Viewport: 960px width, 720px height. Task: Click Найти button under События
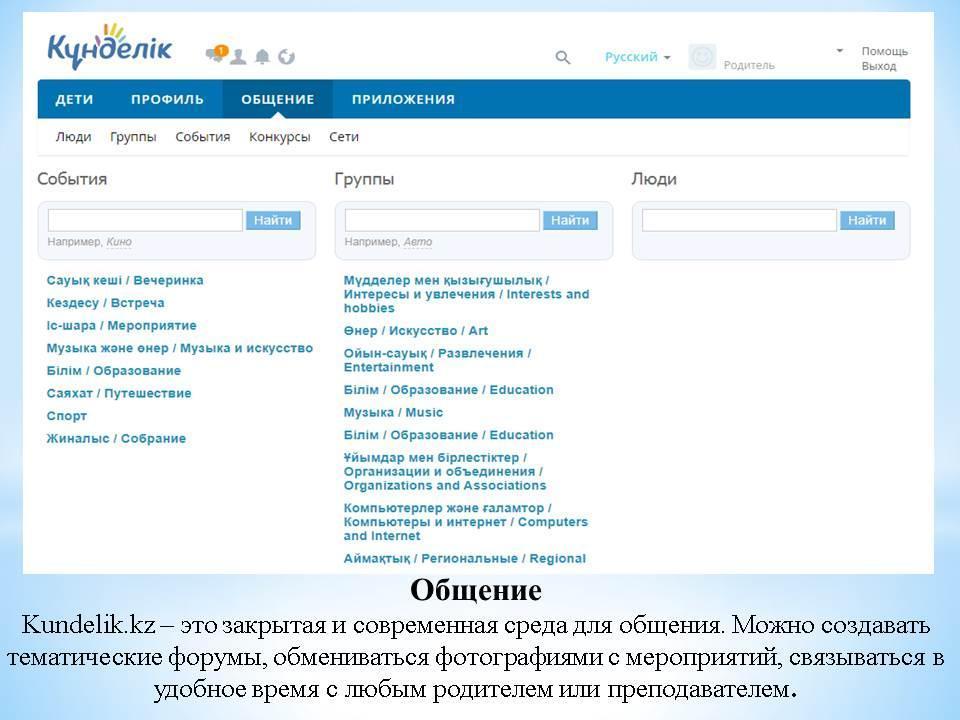point(273,220)
